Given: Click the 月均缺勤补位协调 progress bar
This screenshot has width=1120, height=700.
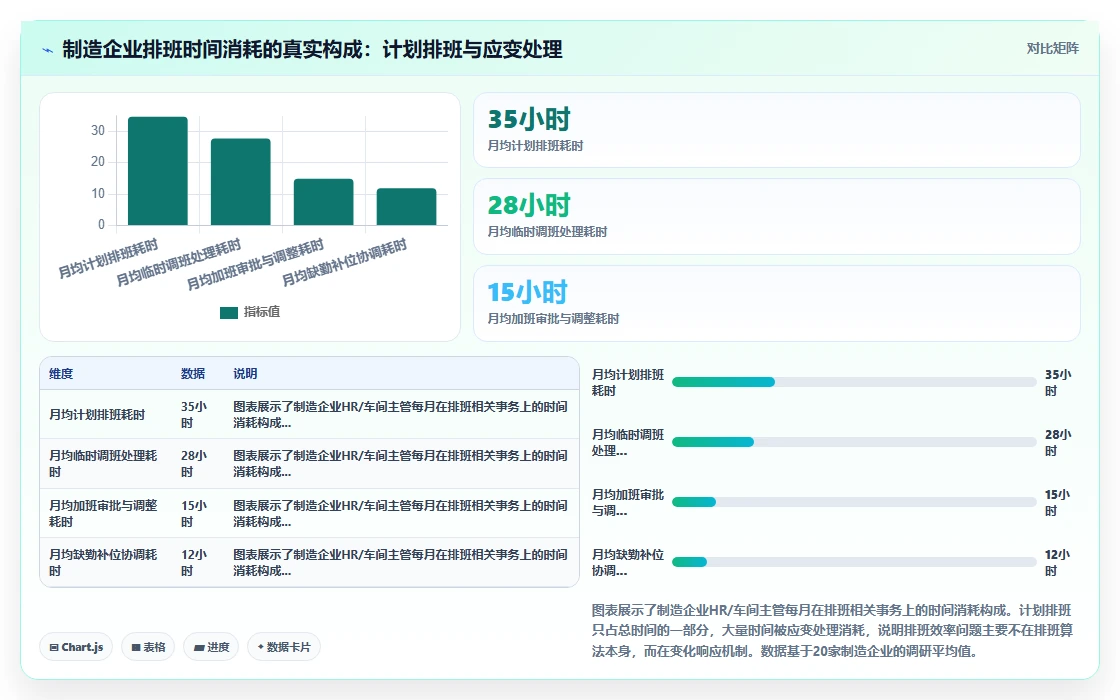Looking at the screenshot, I should pos(854,562).
